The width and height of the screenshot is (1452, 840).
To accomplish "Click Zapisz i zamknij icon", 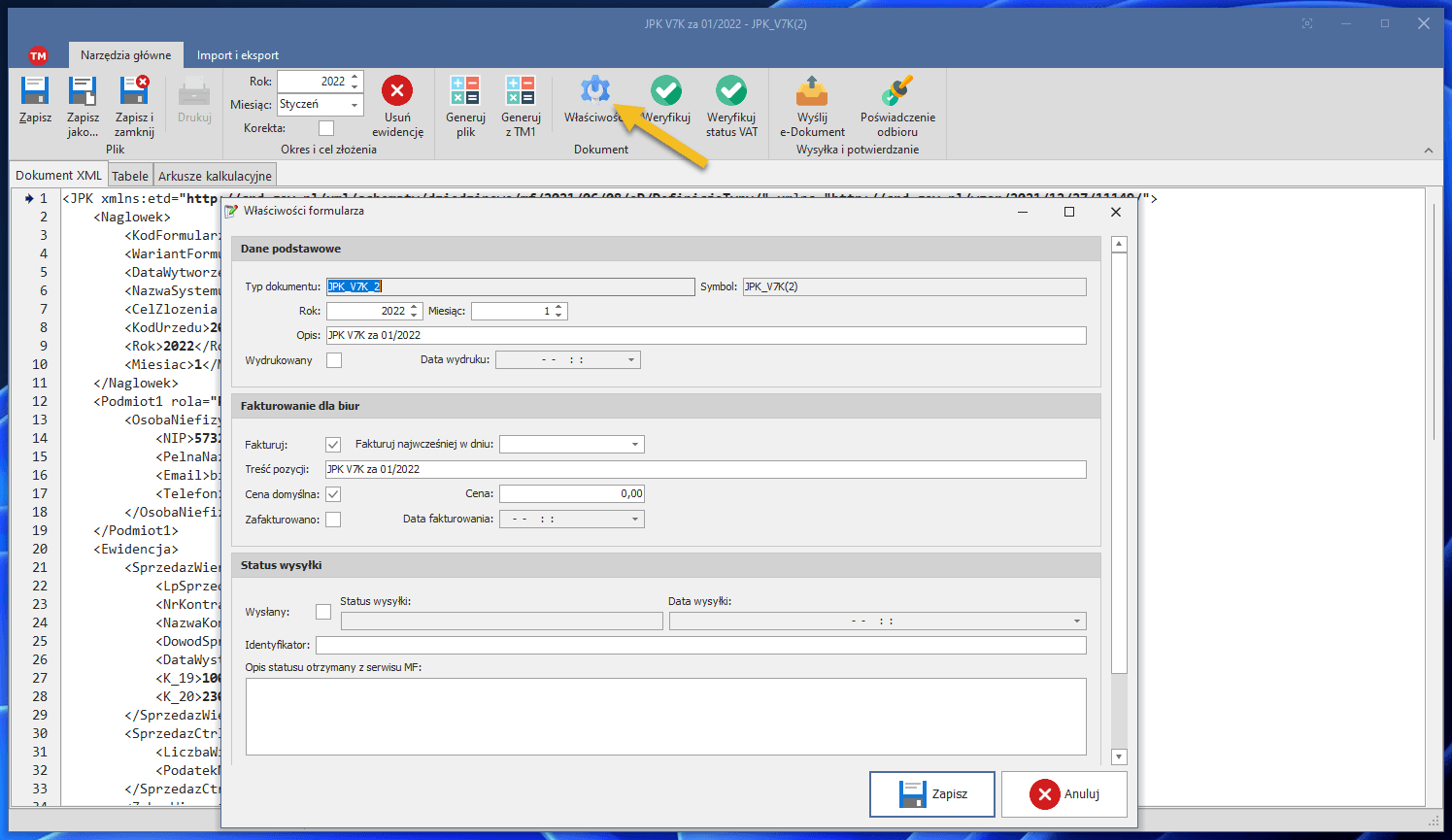I will coord(134,92).
